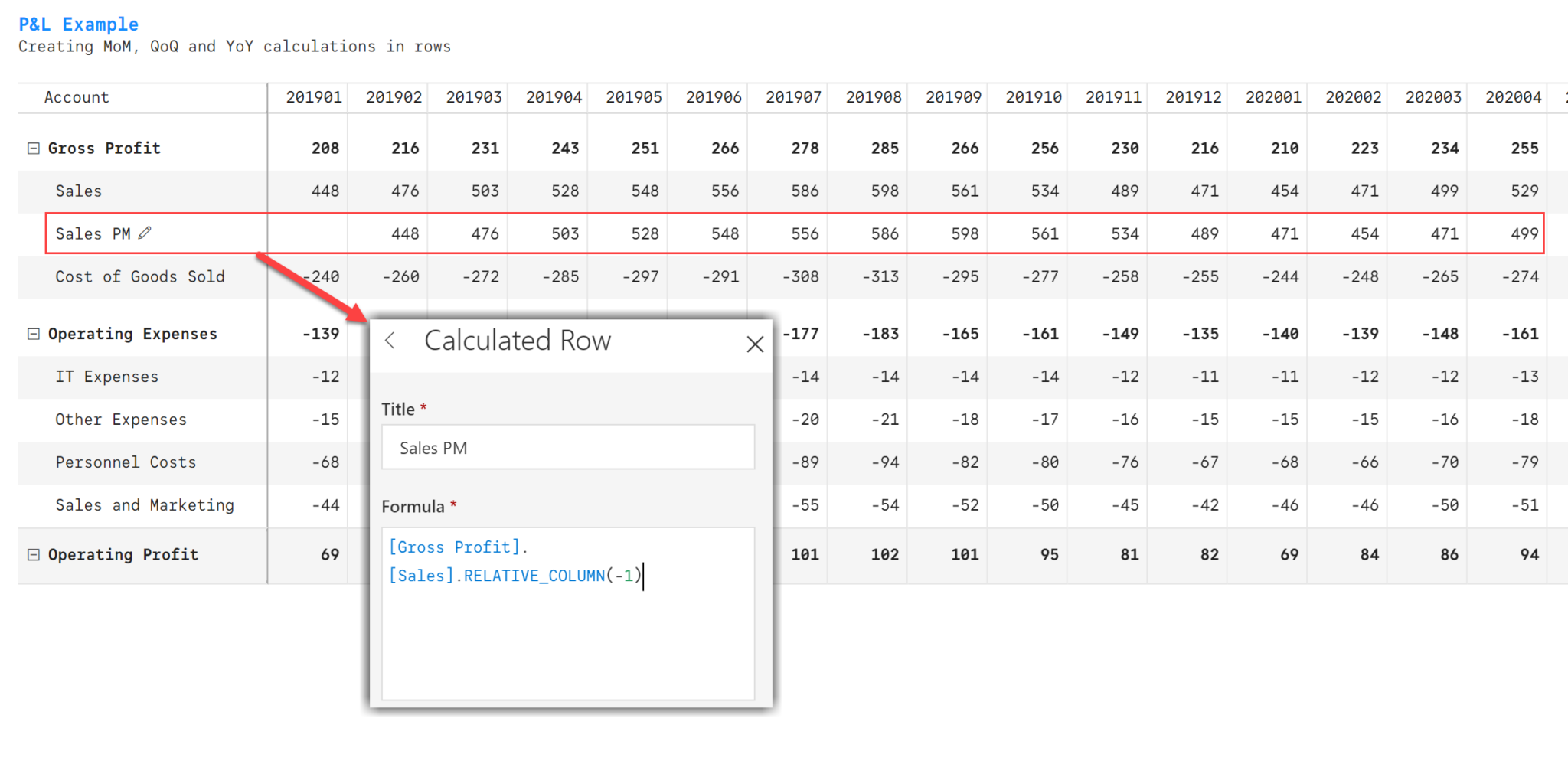Image resolution: width=1568 pixels, height=764 pixels.
Task: Click the pencil icon next to Sales PM
Action: click(x=145, y=233)
